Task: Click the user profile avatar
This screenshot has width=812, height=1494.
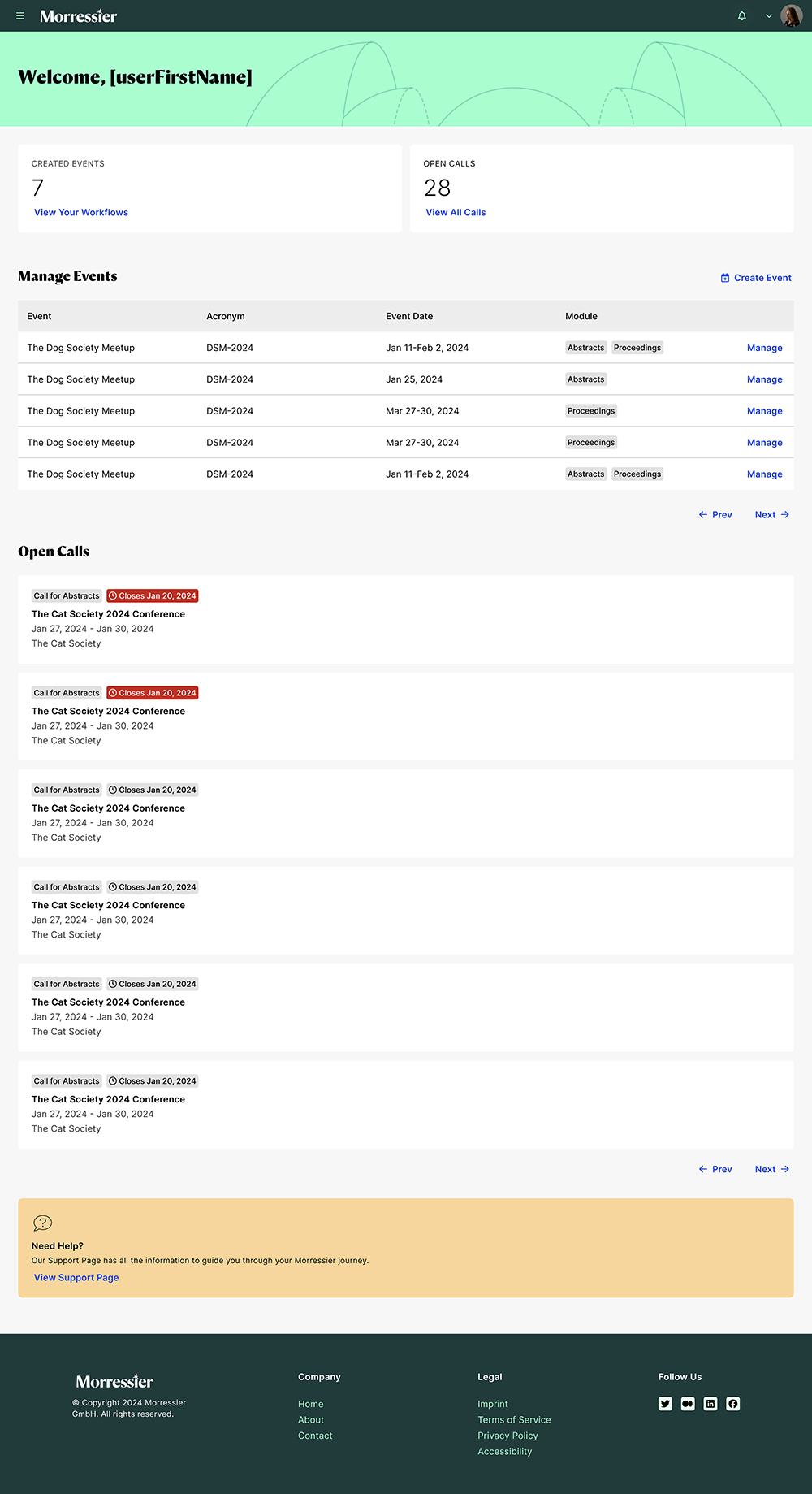Action: [791, 15]
